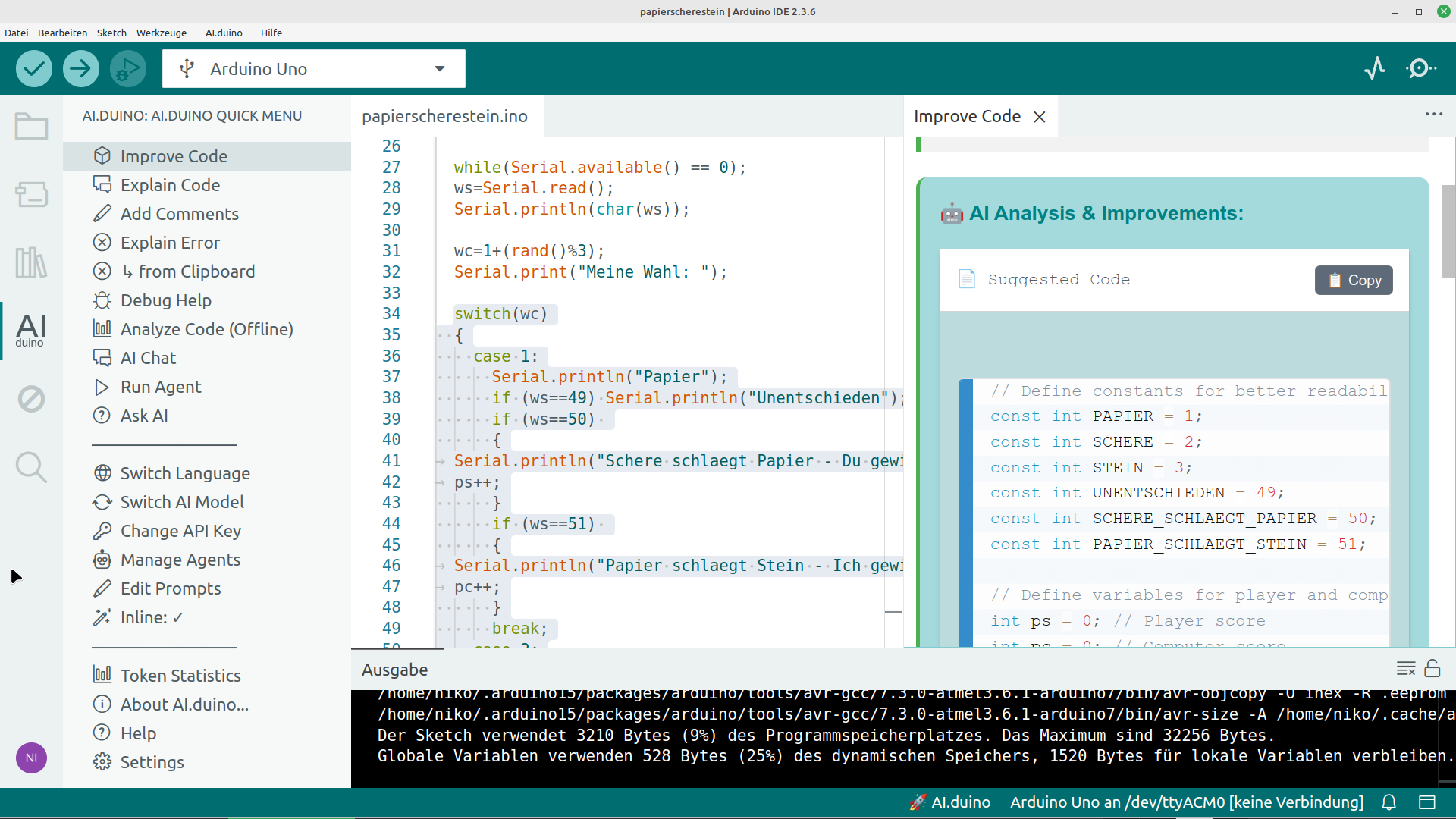Open the Boards Manager sidebar icon

pyautogui.click(x=31, y=195)
